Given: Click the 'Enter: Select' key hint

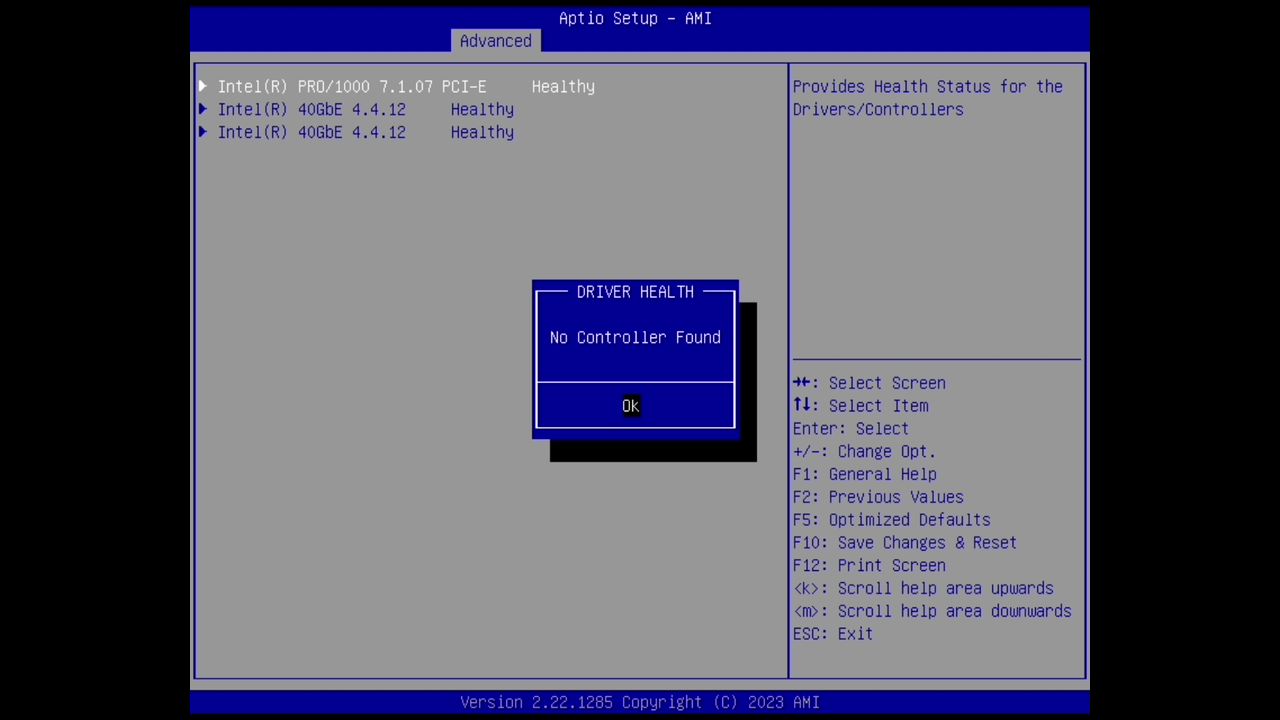Looking at the screenshot, I should (x=851, y=429).
